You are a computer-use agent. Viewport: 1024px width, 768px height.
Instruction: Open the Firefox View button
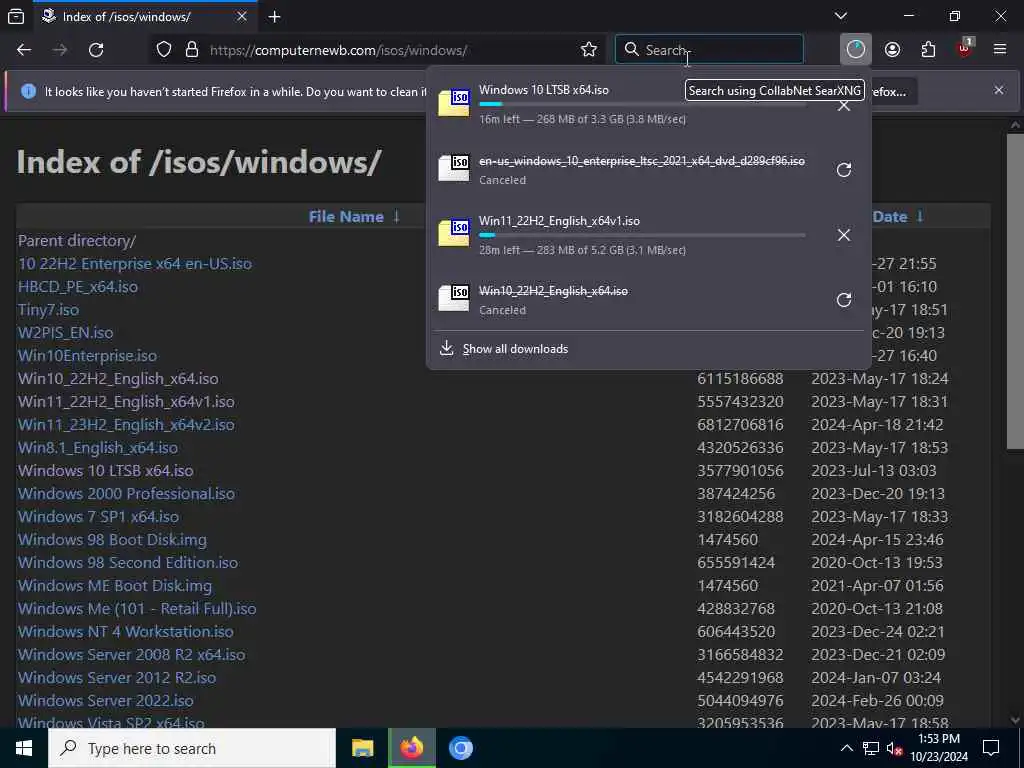tap(16, 17)
